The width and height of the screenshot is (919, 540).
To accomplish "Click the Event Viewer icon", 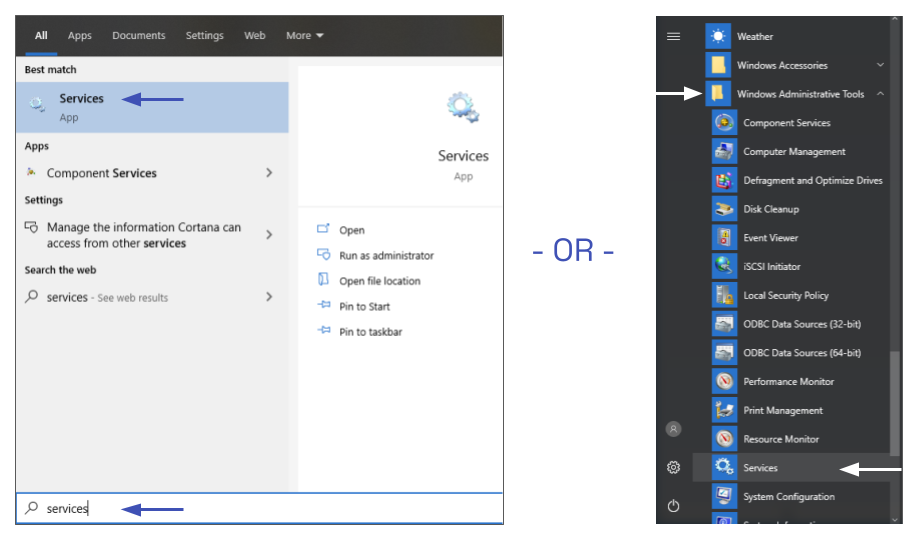I will (x=724, y=237).
